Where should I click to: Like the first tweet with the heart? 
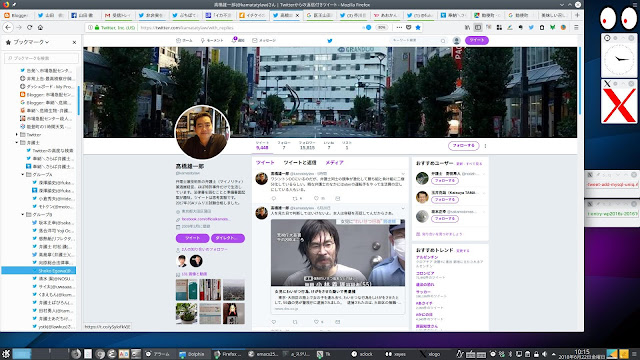[316, 198]
